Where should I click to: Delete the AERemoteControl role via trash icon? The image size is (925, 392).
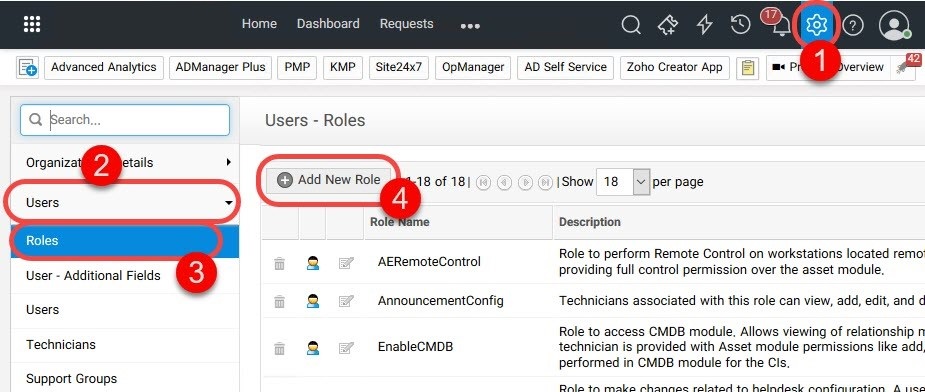pyautogui.click(x=280, y=263)
